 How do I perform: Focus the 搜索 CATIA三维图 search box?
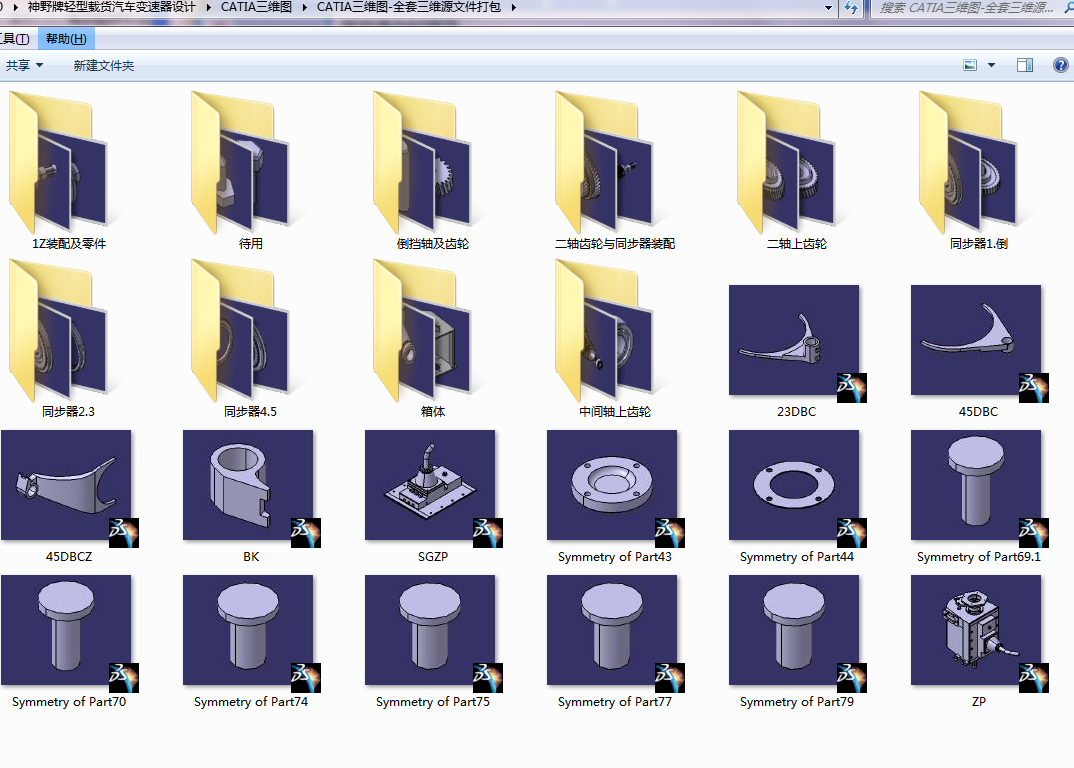click(971, 8)
